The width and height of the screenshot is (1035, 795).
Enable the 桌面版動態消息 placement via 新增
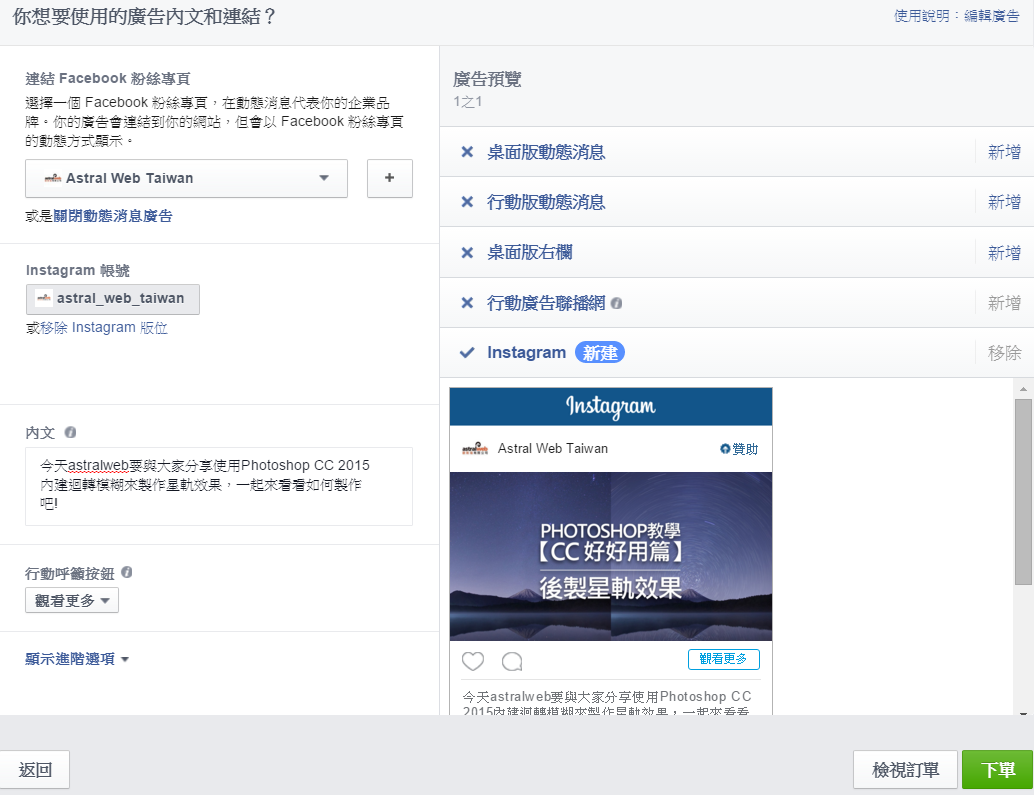tap(1004, 152)
